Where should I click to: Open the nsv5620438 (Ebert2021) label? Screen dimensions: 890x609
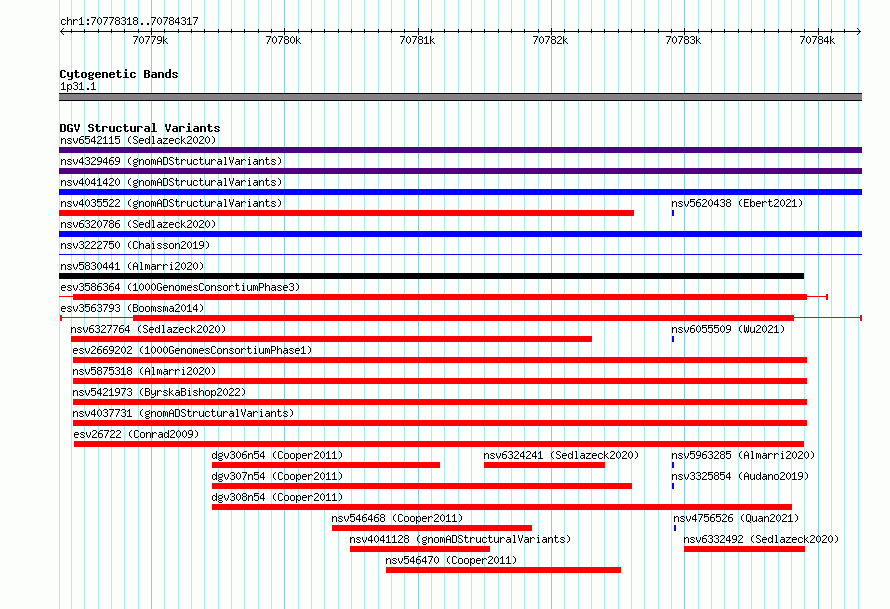737,203
